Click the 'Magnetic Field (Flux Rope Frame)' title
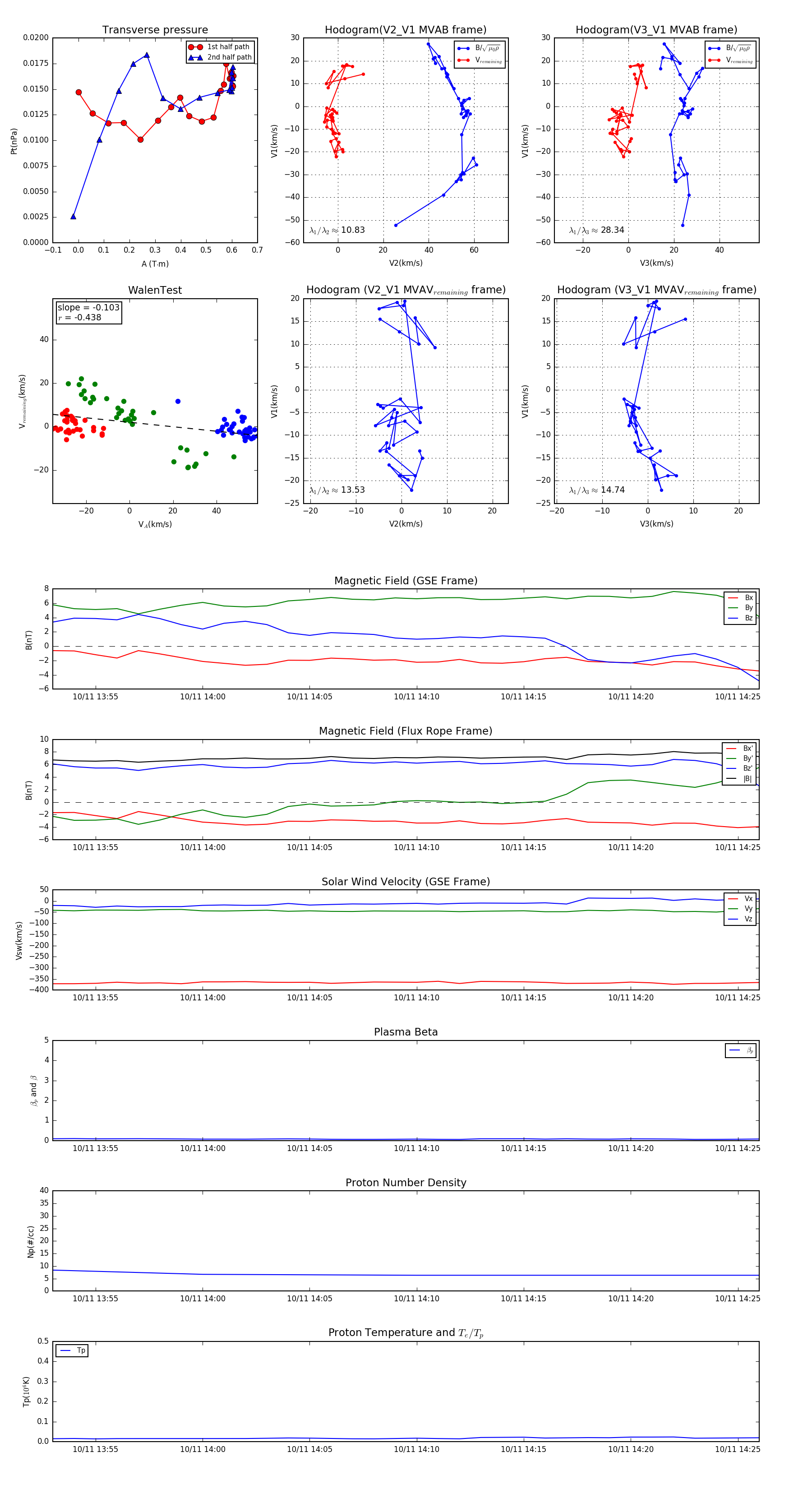 [406, 731]
